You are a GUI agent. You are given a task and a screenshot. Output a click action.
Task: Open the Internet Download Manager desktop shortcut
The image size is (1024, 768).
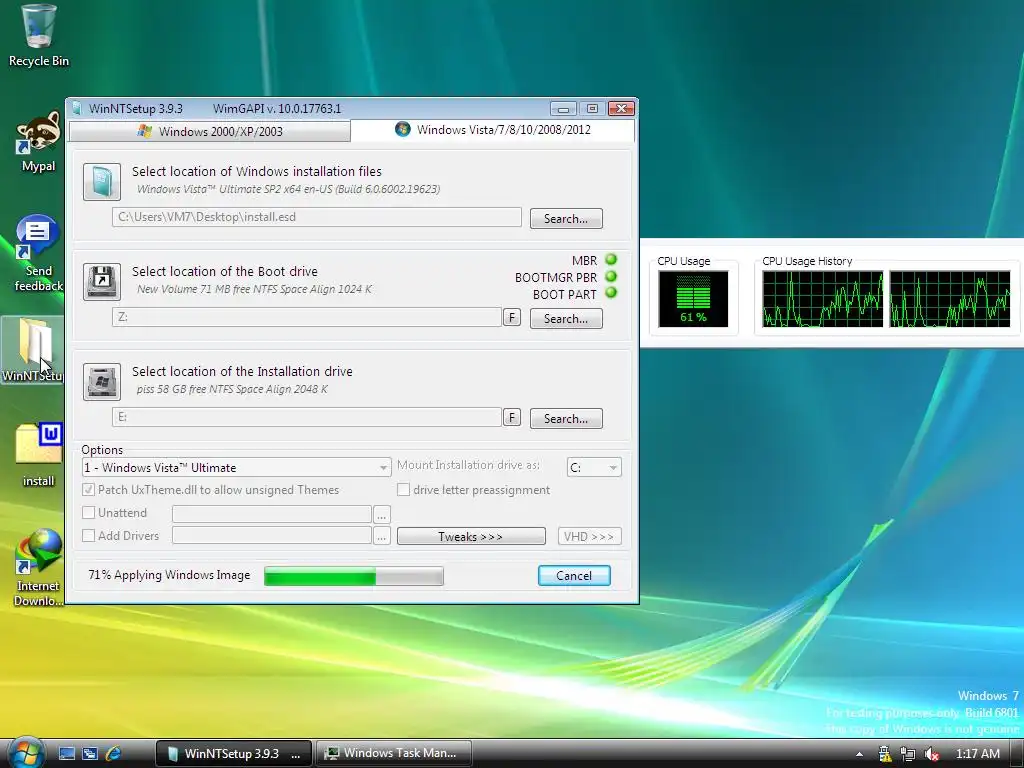pyautogui.click(x=38, y=568)
